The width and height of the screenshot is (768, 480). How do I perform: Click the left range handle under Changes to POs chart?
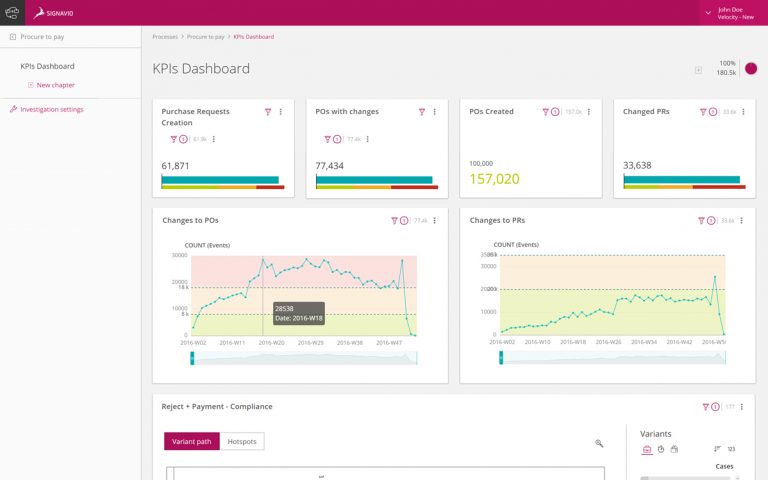(192, 358)
